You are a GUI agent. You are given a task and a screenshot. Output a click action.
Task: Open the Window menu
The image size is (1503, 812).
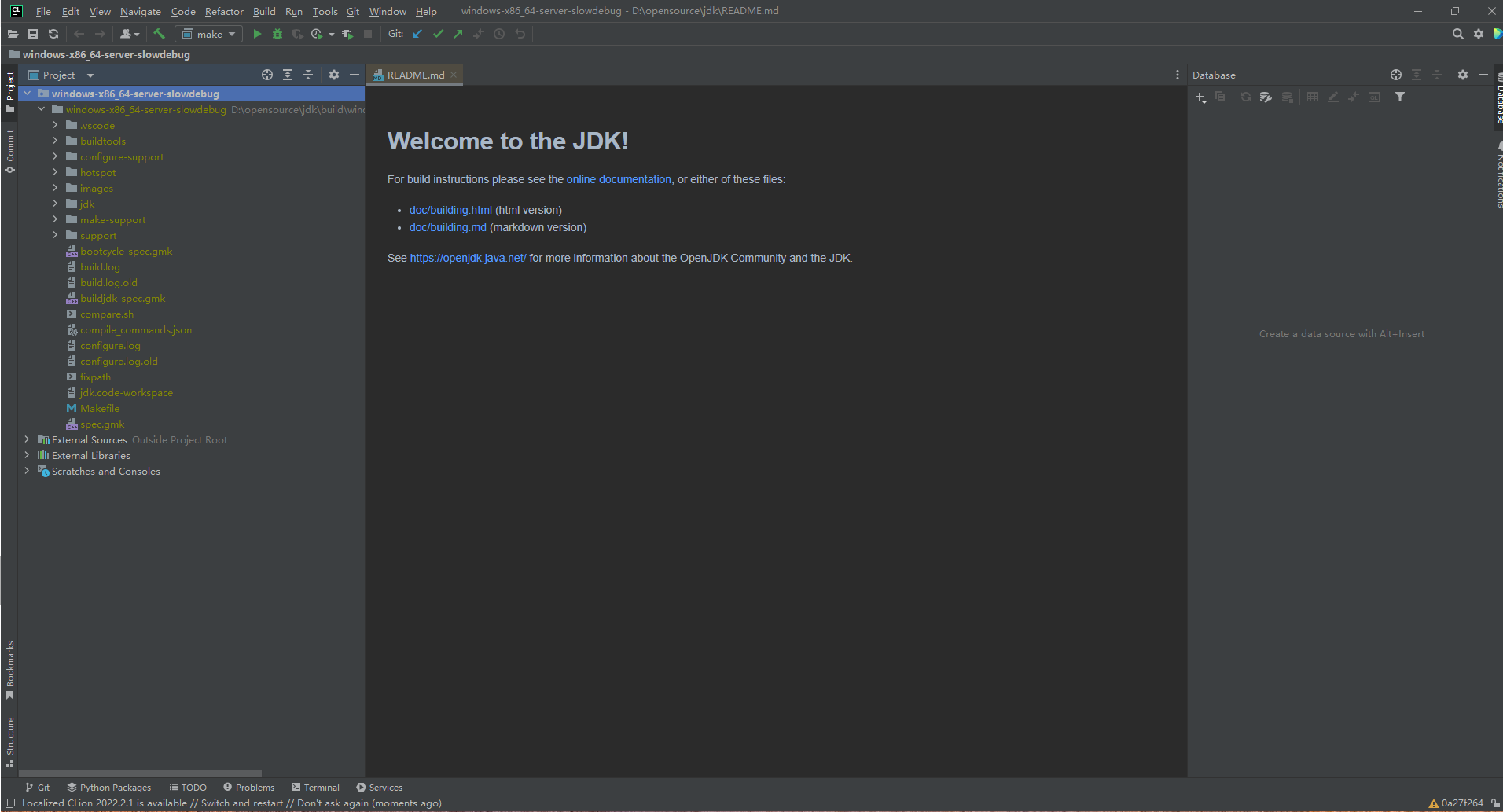click(388, 11)
